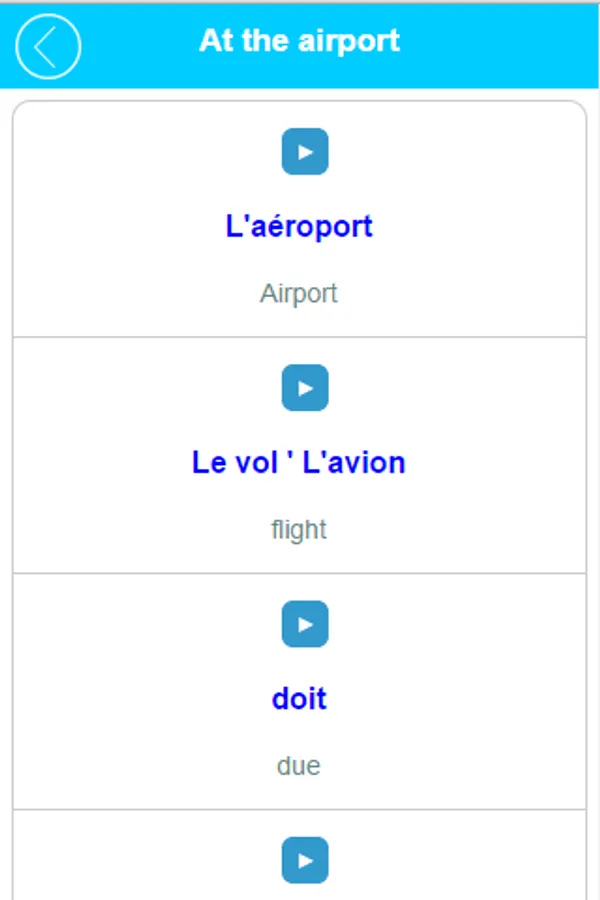Click the English translation due
The height and width of the screenshot is (900, 600).
(299, 766)
